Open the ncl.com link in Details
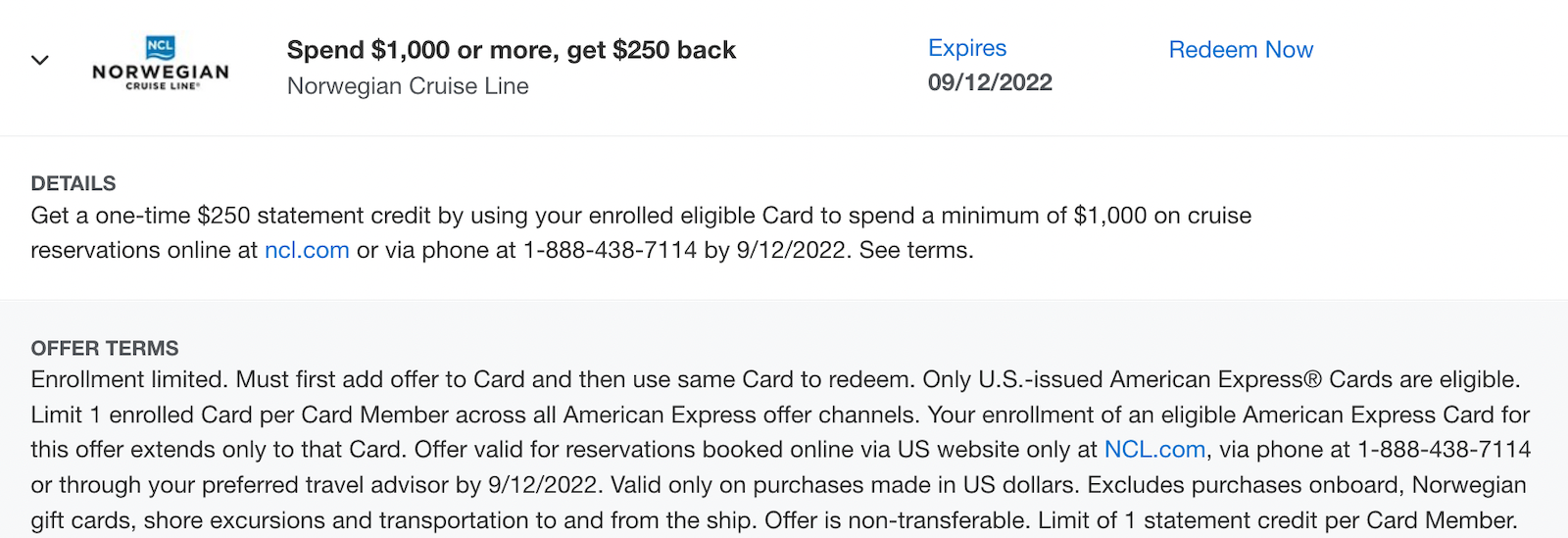Image resolution: width=1568 pixels, height=538 pixels. tap(307, 251)
